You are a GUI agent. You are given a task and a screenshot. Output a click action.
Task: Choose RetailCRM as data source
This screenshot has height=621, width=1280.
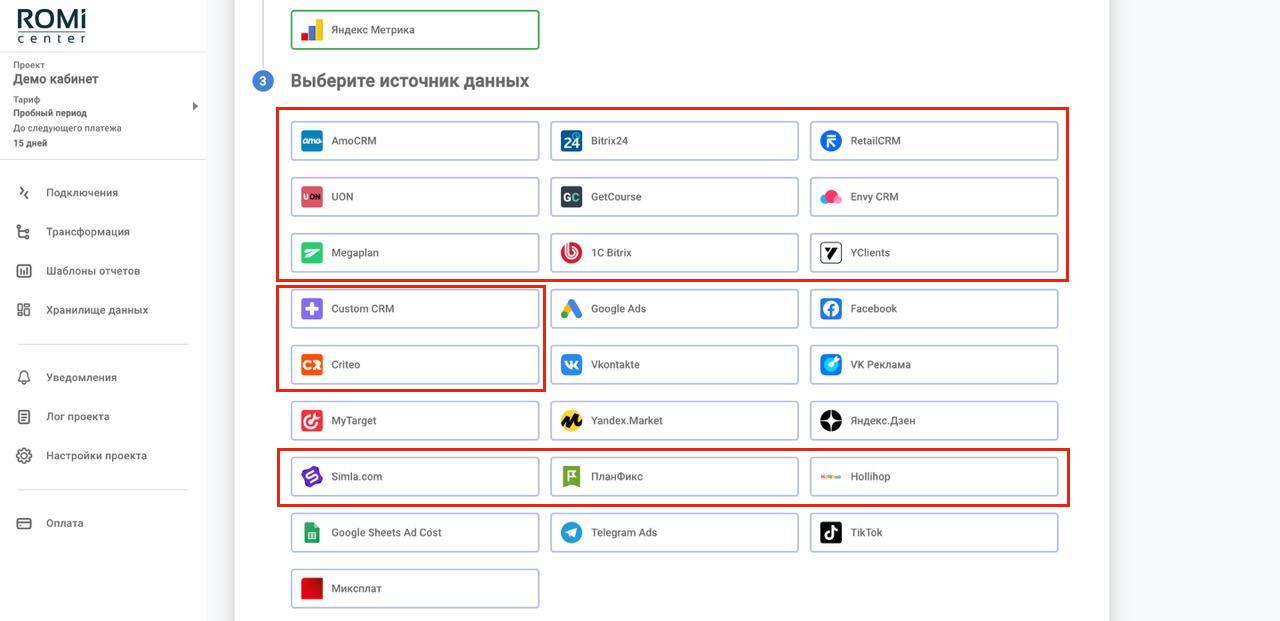coord(933,141)
